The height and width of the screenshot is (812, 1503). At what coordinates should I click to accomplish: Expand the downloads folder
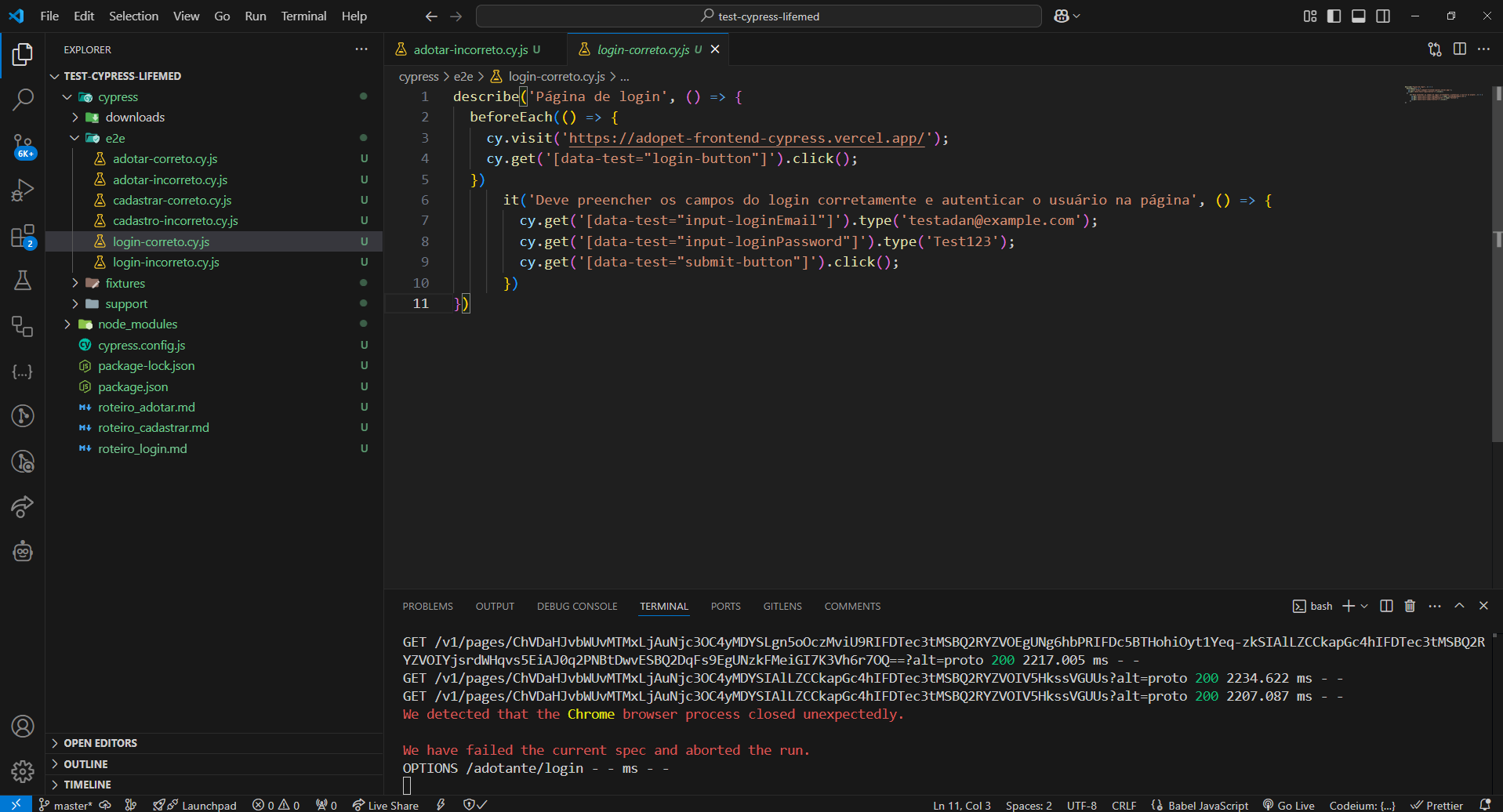(75, 118)
